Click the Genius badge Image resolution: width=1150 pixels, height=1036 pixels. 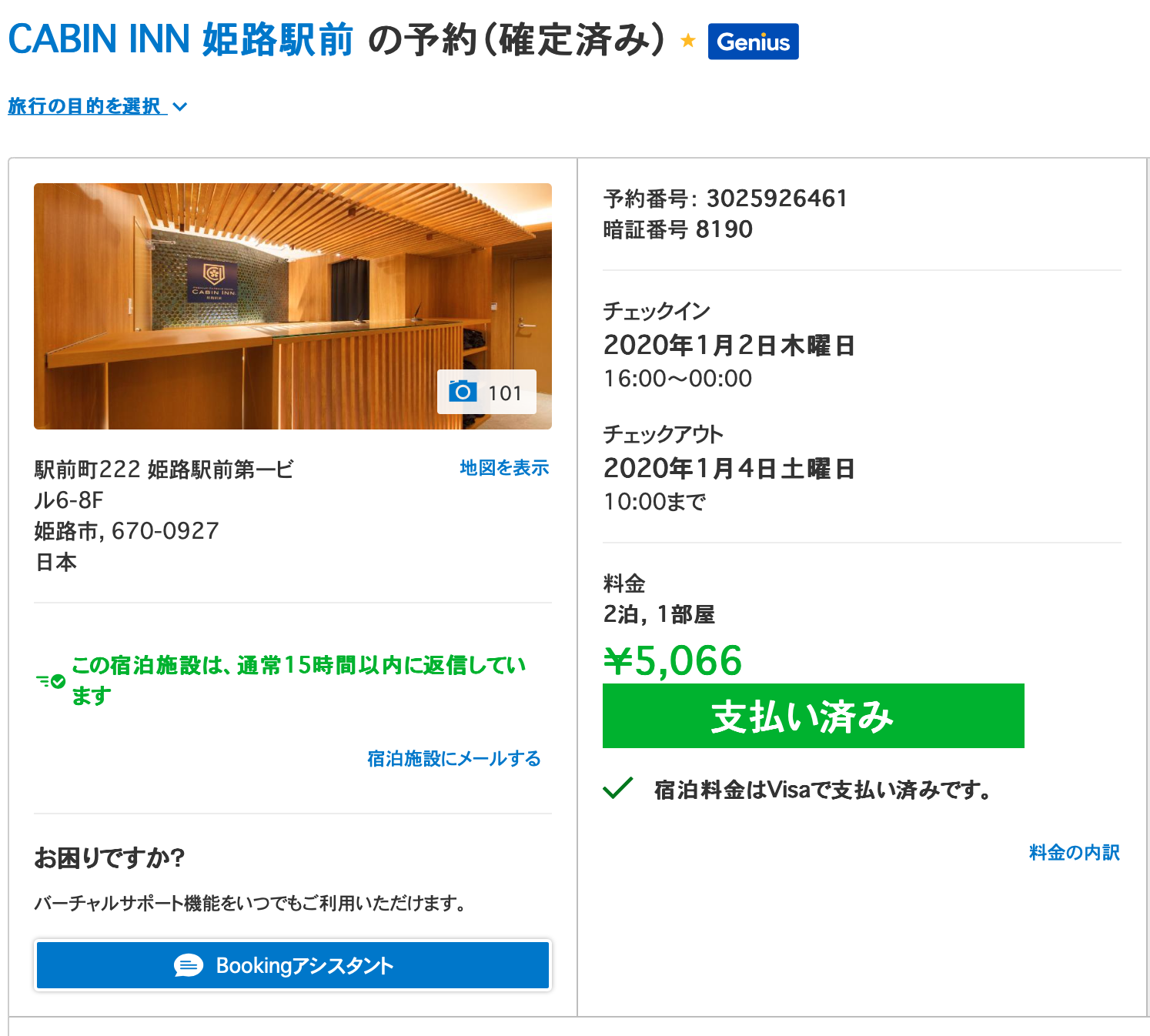tap(753, 42)
